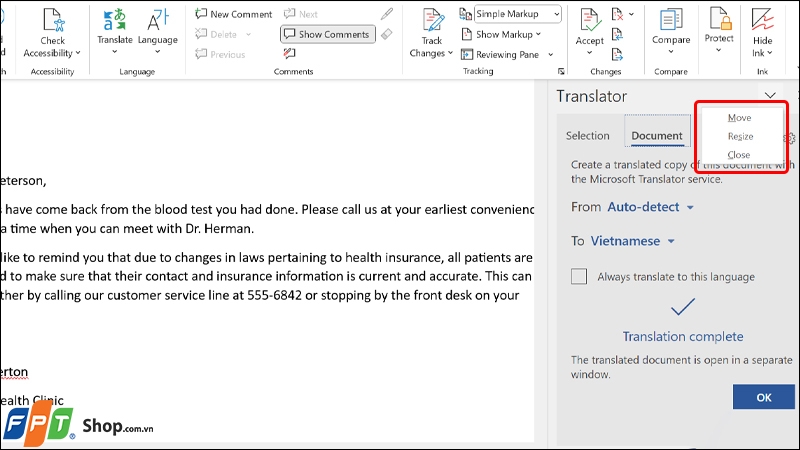Click the Accept change icon
Screen dimensions: 800x450
point(590,20)
